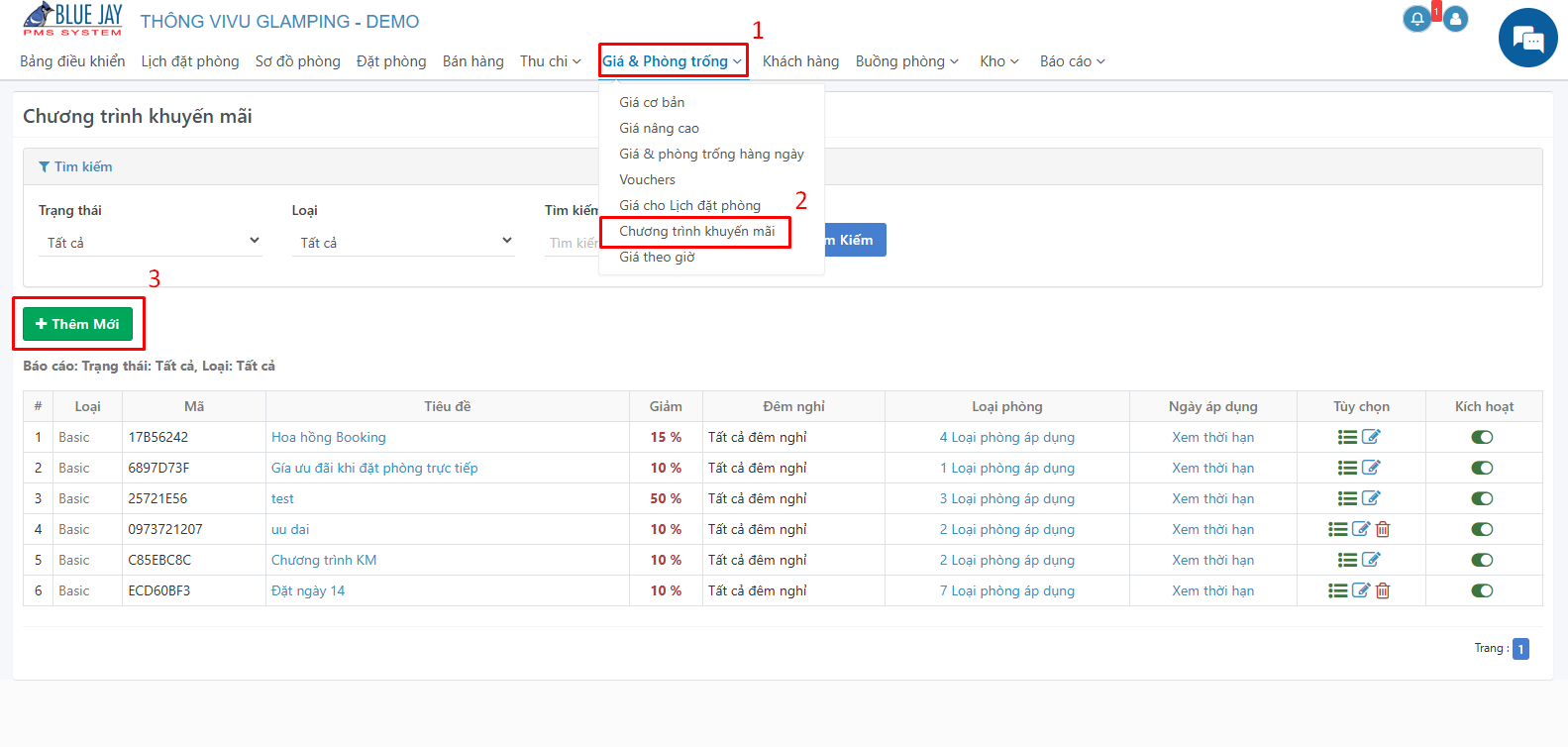Toggle activation for Hoa hồng Booking
Image resolution: width=1568 pixels, height=747 pixels.
click(x=1482, y=437)
